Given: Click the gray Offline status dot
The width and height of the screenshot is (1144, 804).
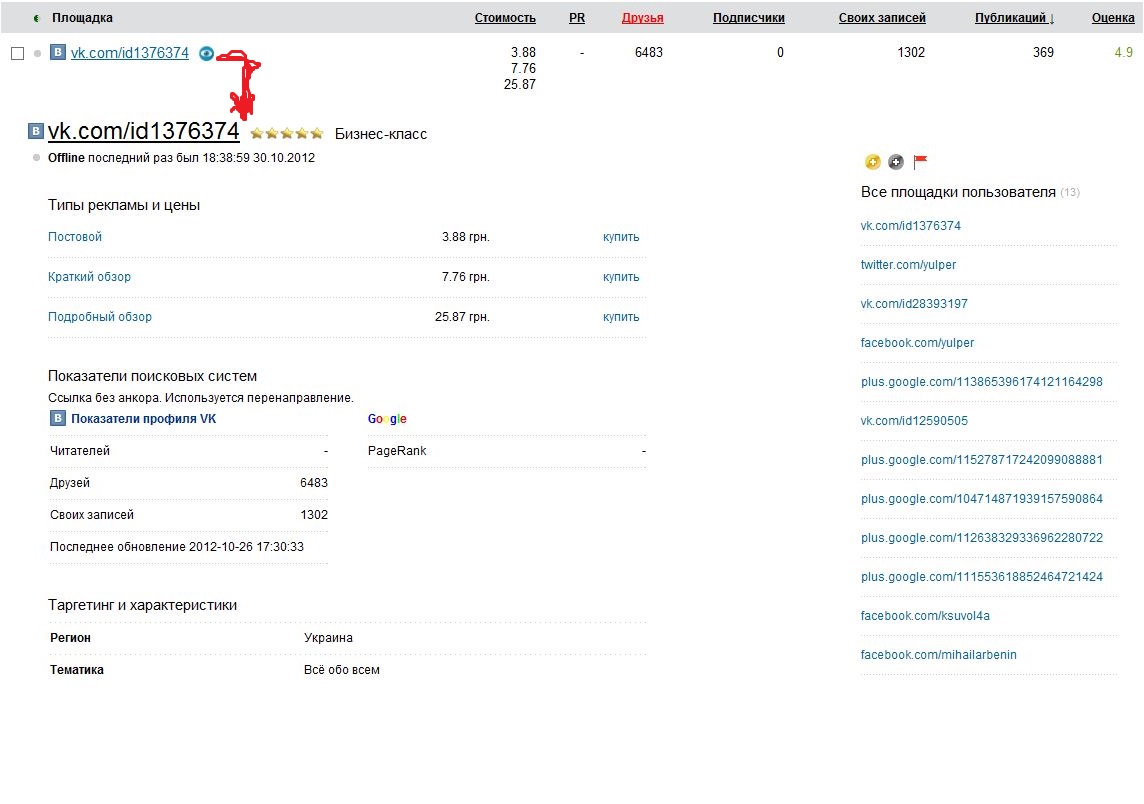Looking at the screenshot, I should click(x=36, y=158).
